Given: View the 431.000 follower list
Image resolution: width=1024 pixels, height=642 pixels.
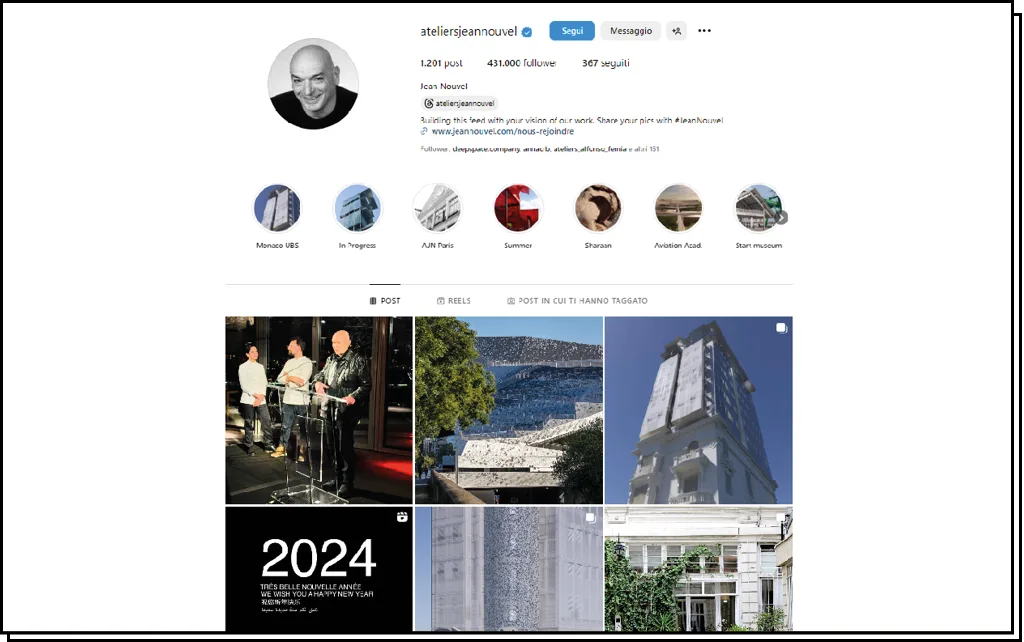Looking at the screenshot, I should (x=521, y=63).
